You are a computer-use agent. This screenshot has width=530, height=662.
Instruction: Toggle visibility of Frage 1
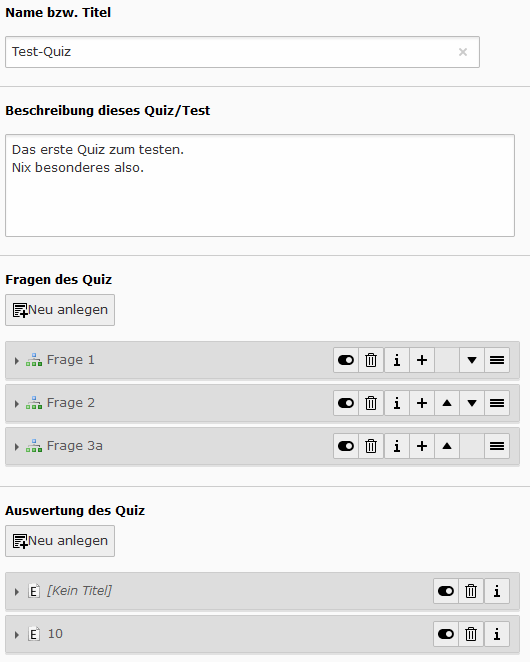click(x=346, y=360)
